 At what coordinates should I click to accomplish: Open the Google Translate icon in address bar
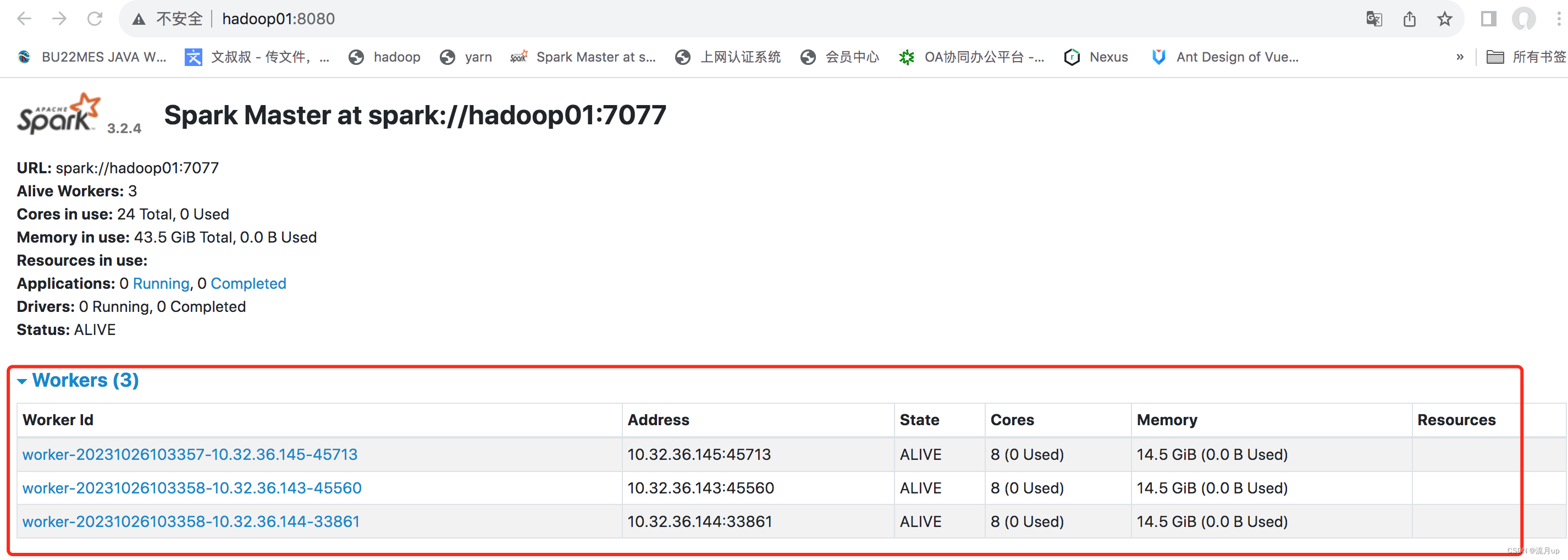[1374, 19]
